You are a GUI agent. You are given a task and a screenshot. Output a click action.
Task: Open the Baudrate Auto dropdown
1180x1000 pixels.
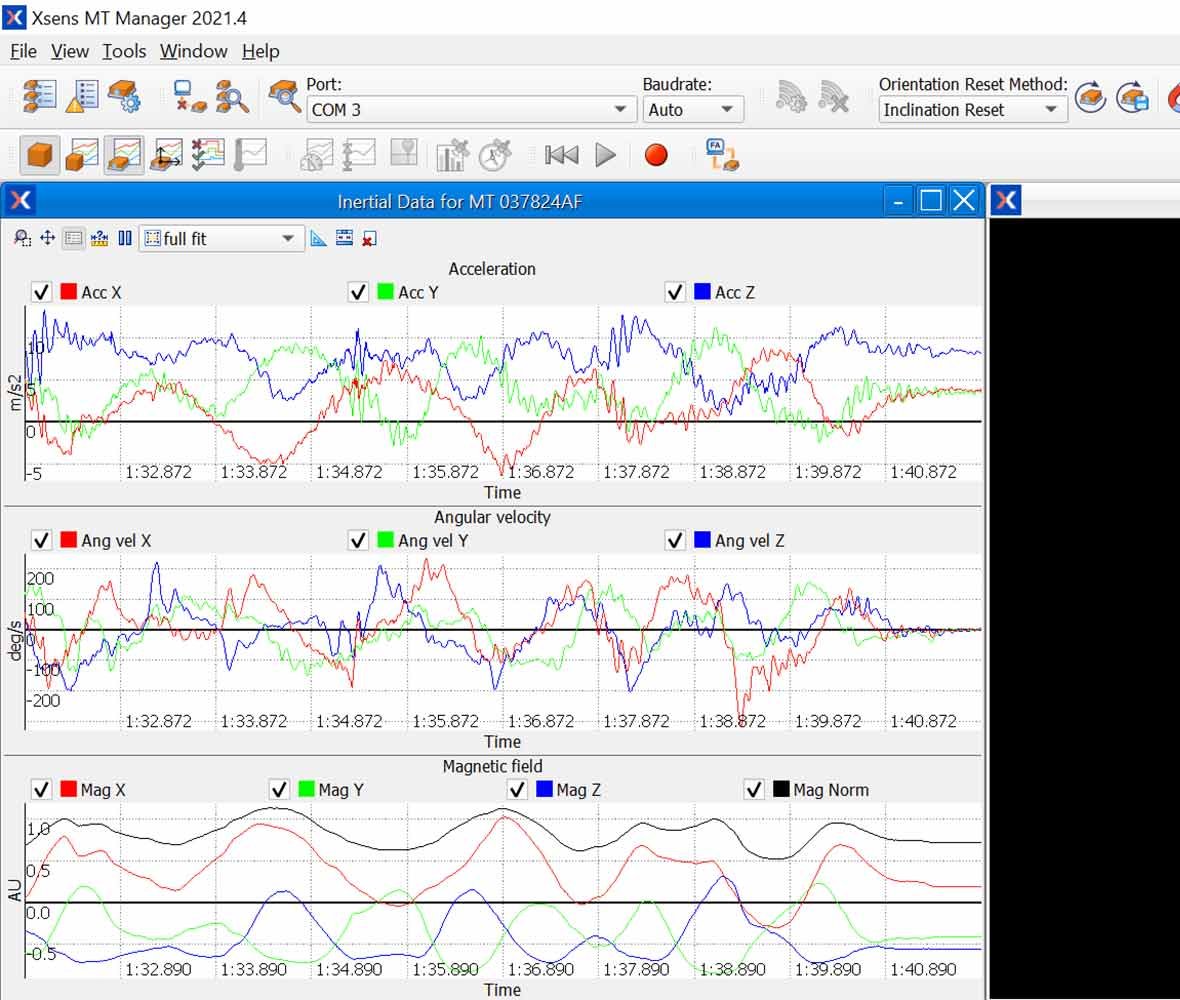[x=692, y=110]
